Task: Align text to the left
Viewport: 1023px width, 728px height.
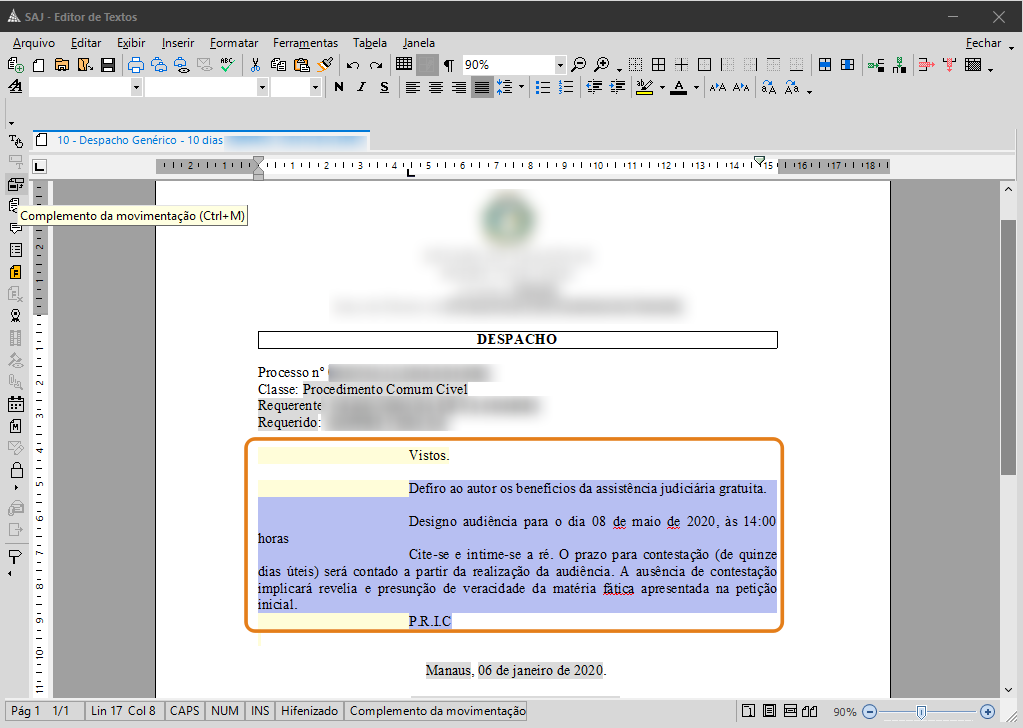Action: pos(412,87)
